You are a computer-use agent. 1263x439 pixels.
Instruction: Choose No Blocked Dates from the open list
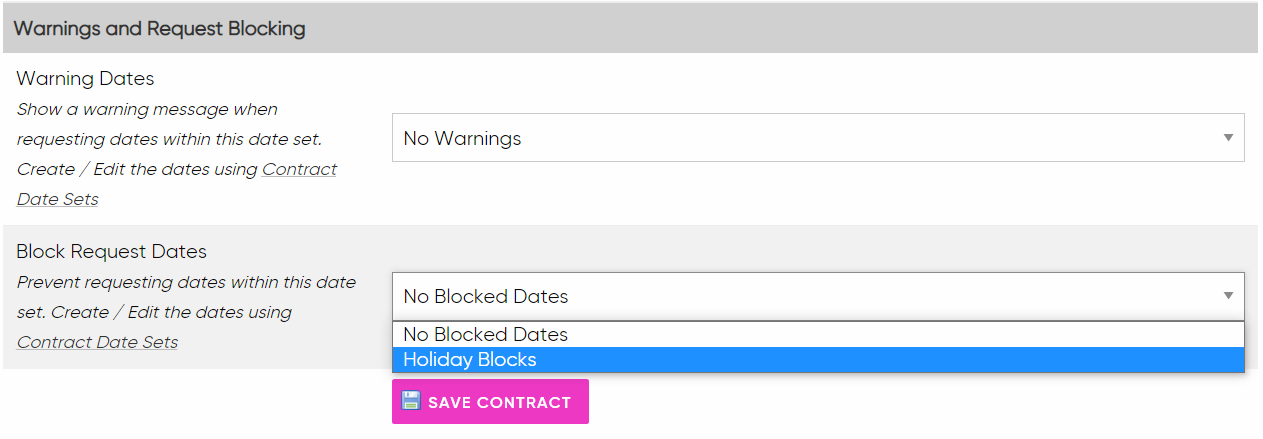point(485,335)
